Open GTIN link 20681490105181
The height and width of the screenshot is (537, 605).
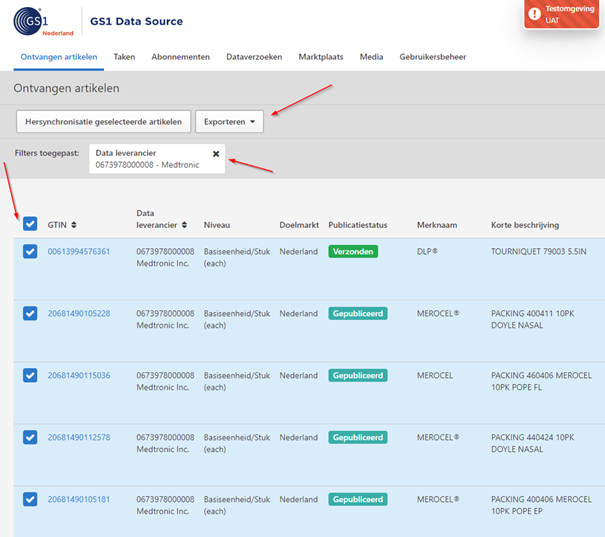pyautogui.click(x=79, y=499)
